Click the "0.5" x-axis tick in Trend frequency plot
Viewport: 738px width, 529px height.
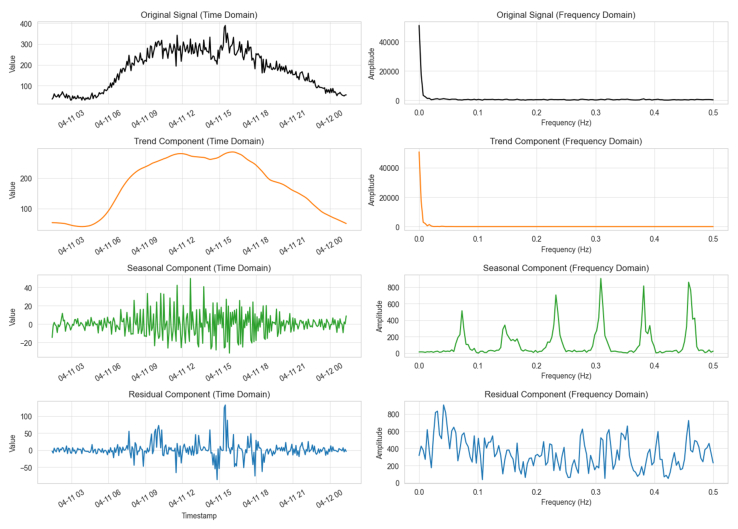coord(713,239)
